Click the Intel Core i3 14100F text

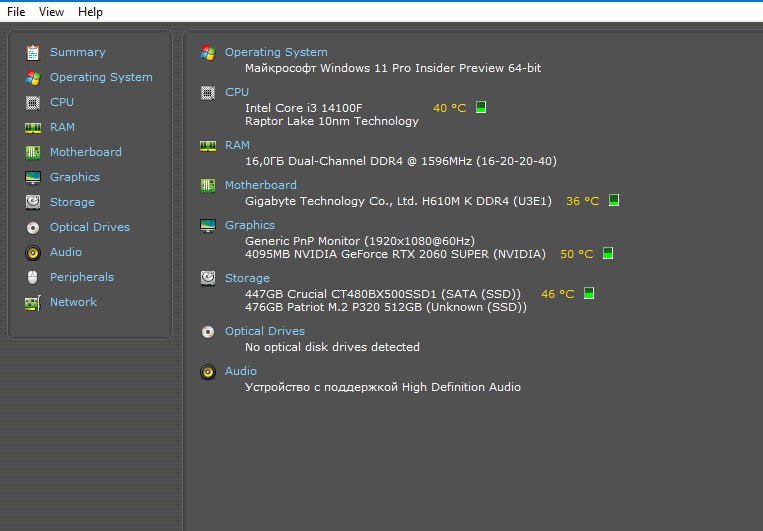point(304,108)
